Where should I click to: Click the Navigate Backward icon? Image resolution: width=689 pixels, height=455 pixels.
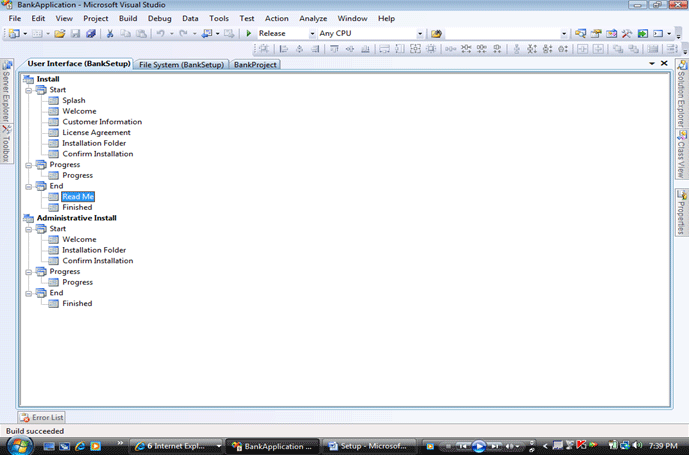(207, 33)
